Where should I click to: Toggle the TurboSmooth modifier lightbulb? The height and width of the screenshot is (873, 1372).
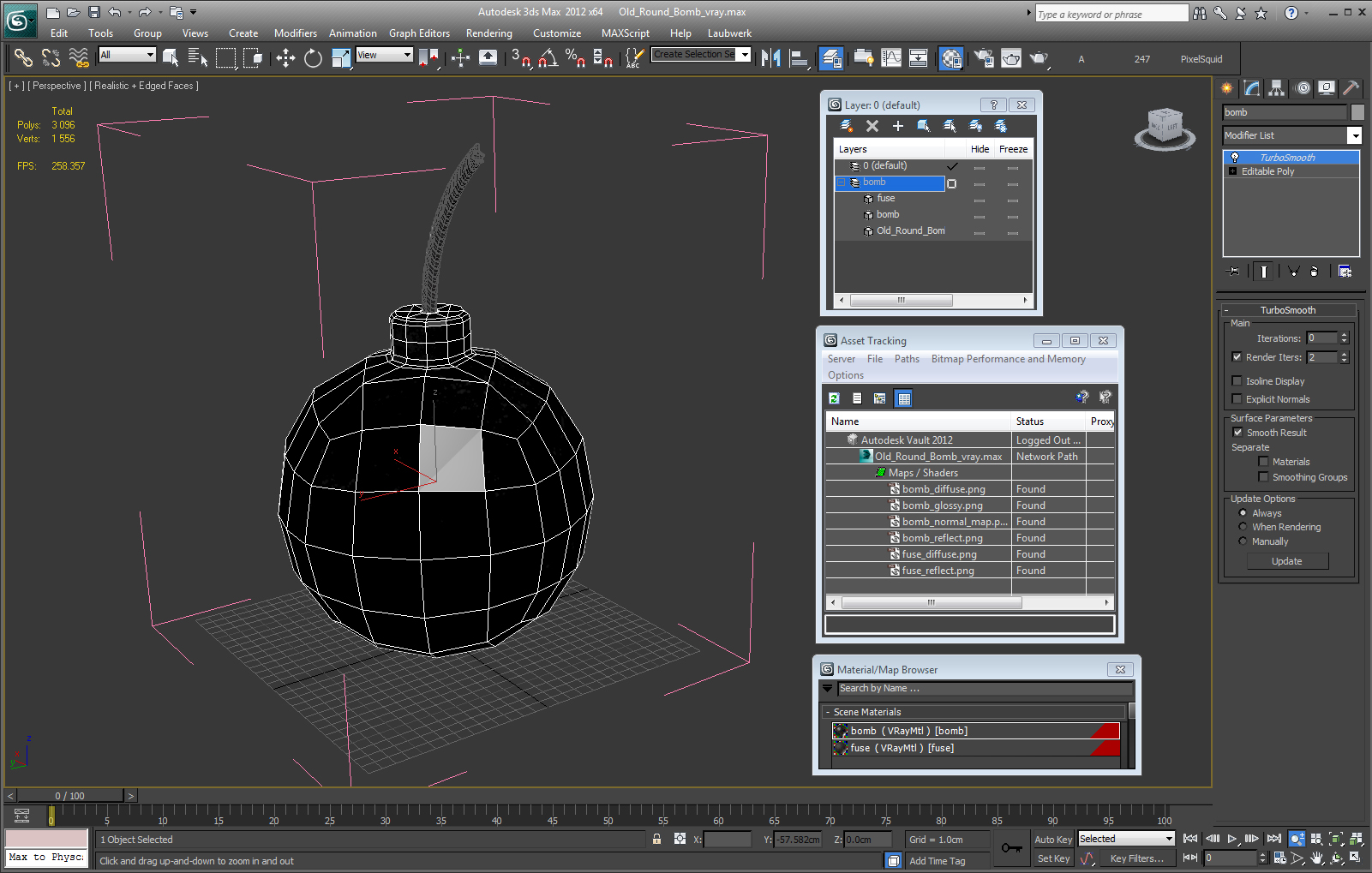(1235, 158)
